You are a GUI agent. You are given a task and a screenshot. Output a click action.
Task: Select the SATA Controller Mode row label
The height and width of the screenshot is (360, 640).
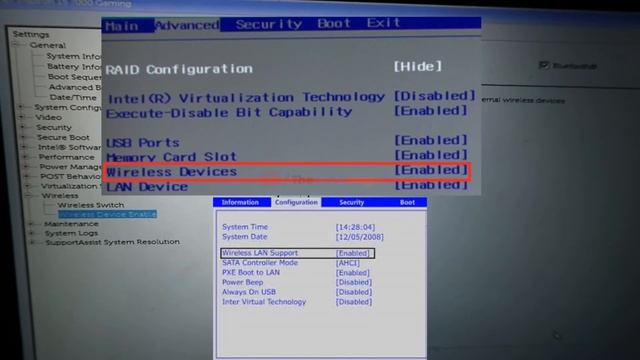tap(260, 263)
